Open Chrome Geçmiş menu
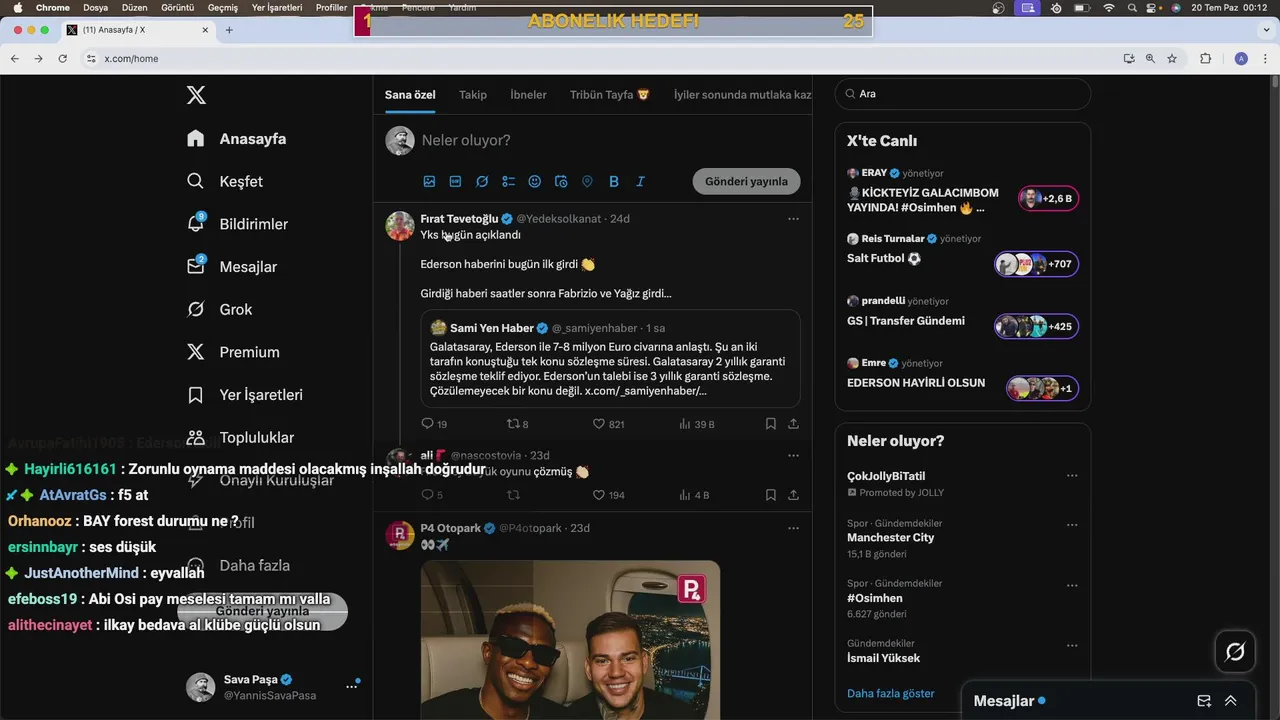Image resolution: width=1280 pixels, height=720 pixels. click(x=222, y=7)
